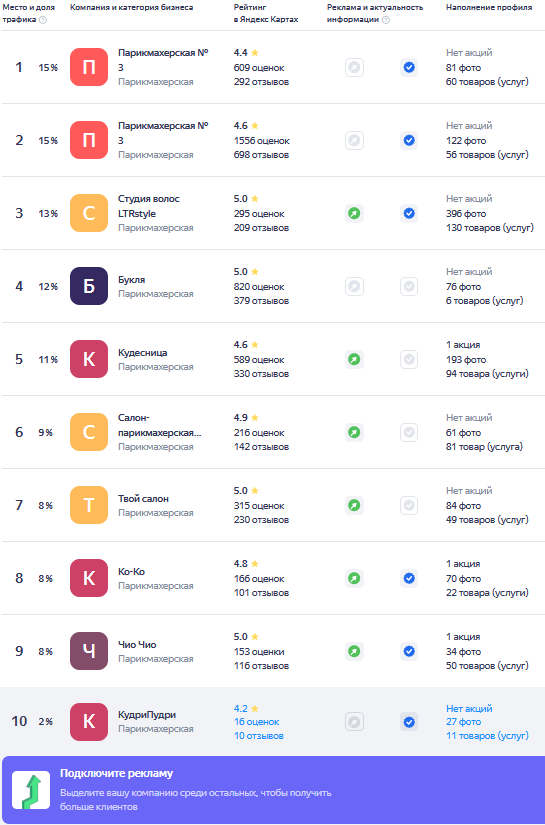The height and width of the screenshot is (825, 545).
Task: Click the 'Нет акций' link for КудриПудри
Action: (x=469, y=709)
